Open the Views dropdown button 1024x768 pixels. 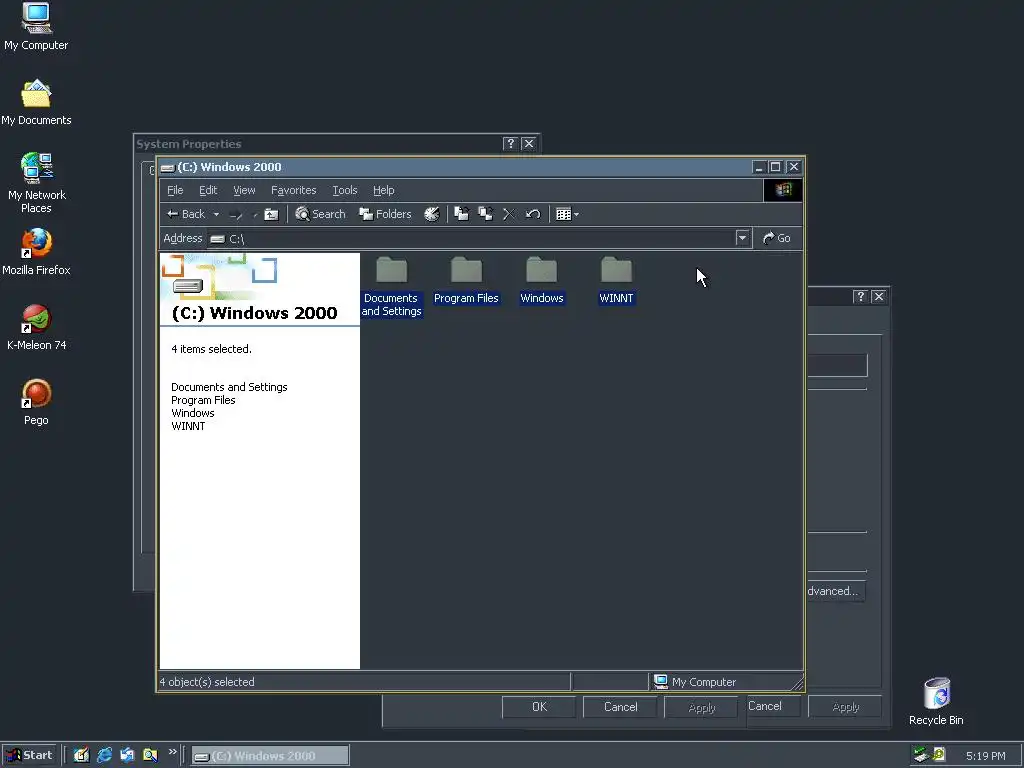coord(567,214)
